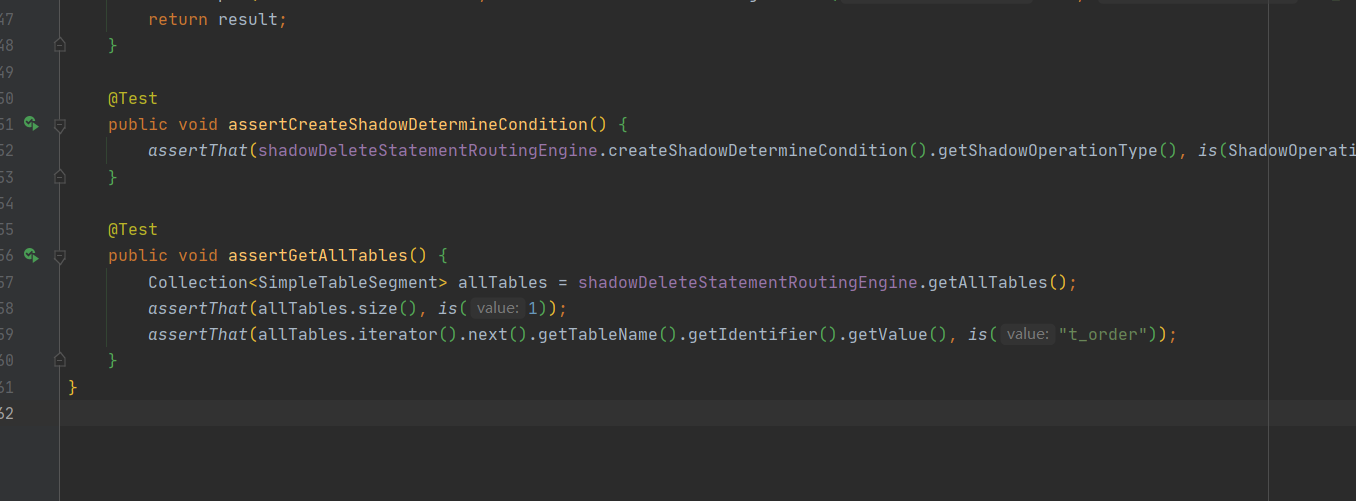Click the 'void' keyword before assertGetAllTables

(x=198, y=255)
